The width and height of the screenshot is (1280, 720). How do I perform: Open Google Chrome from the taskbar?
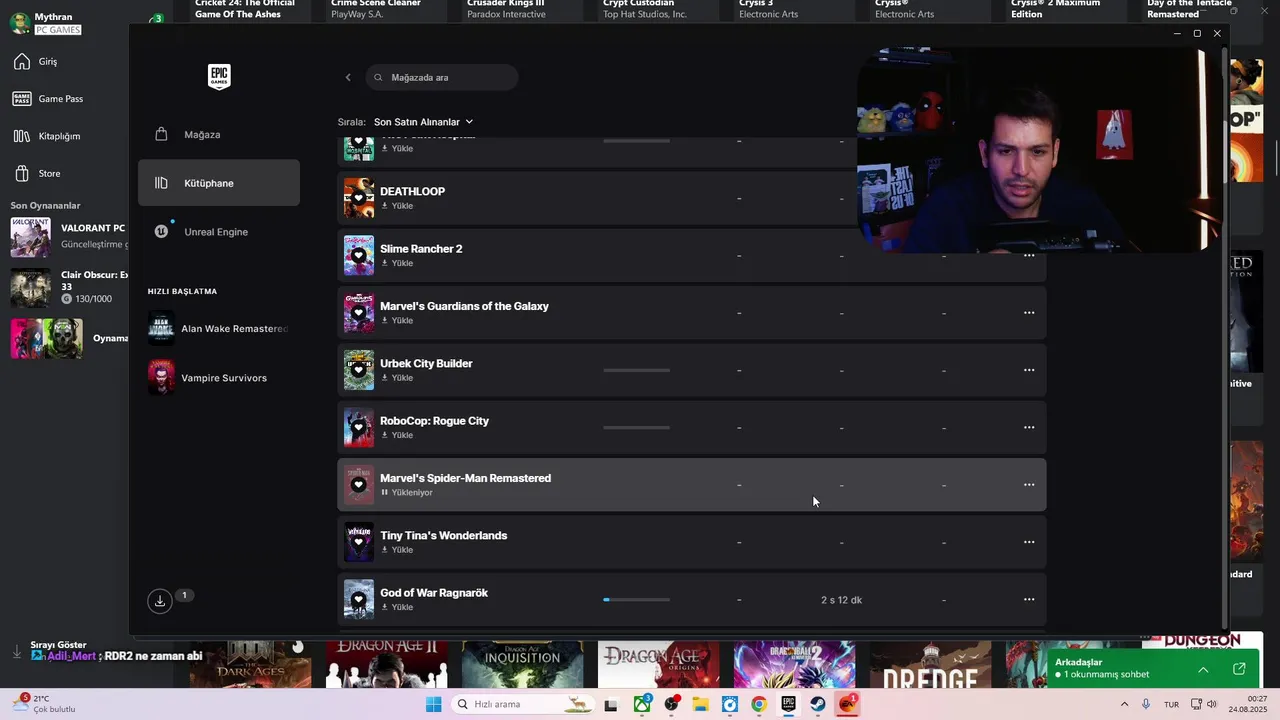point(759,704)
